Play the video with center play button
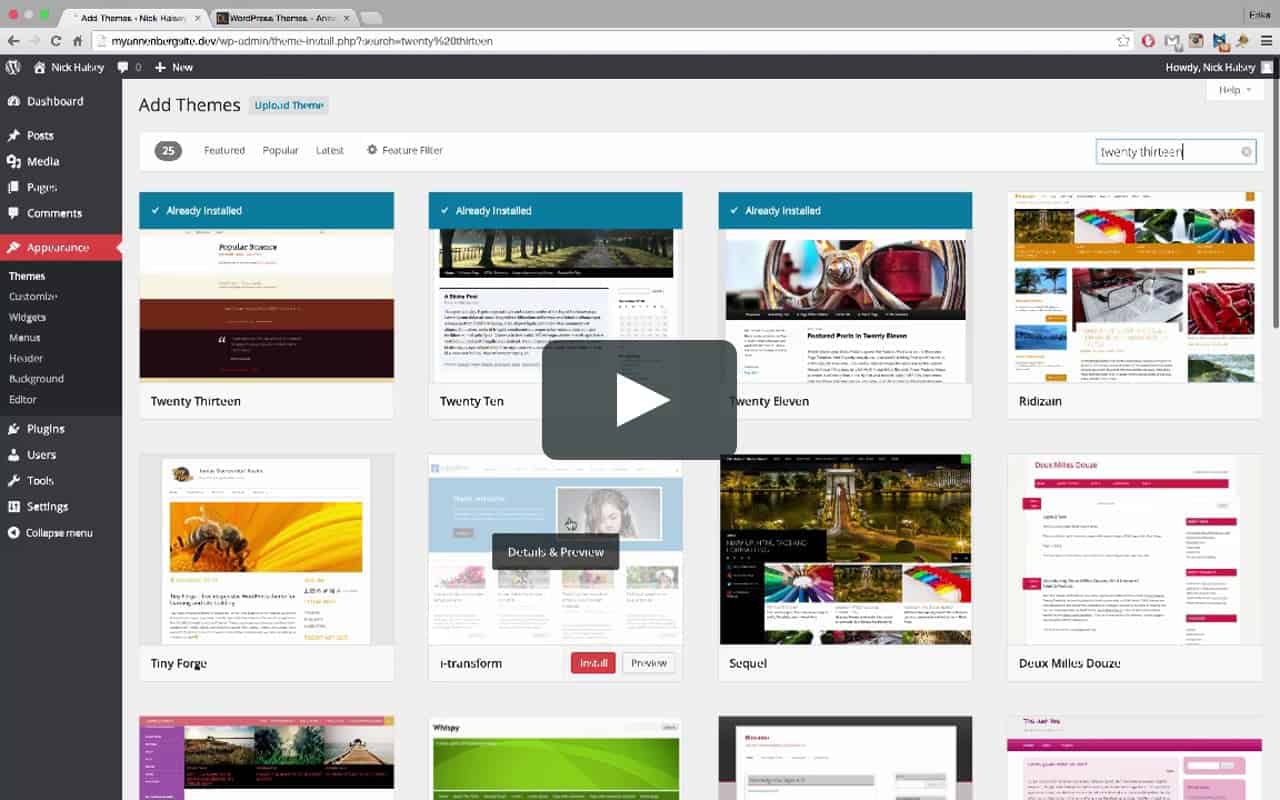This screenshot has width=1280, height=800. pyautogui.click(x=640, y=400)
